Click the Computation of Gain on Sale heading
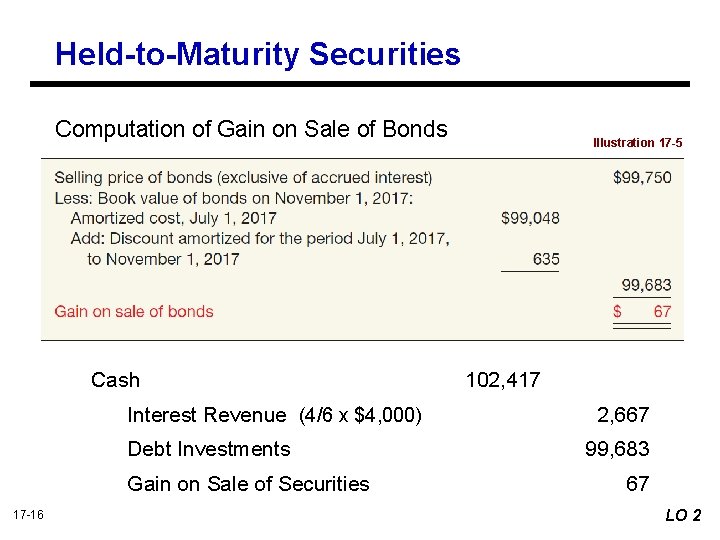The width and height of the screenshot is (720, 540). [251, 129]
